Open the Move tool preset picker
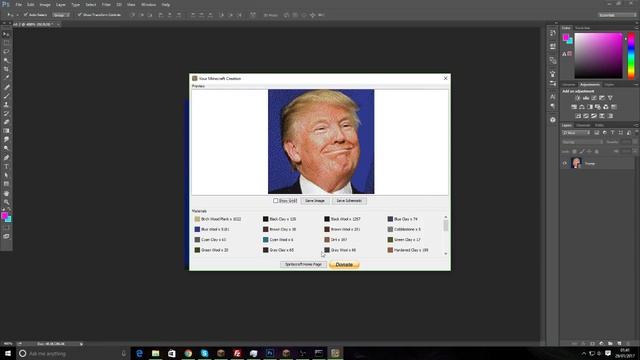The height and width of the screenshot is (360, 640). pyautogui.click(x=12, y=15)
